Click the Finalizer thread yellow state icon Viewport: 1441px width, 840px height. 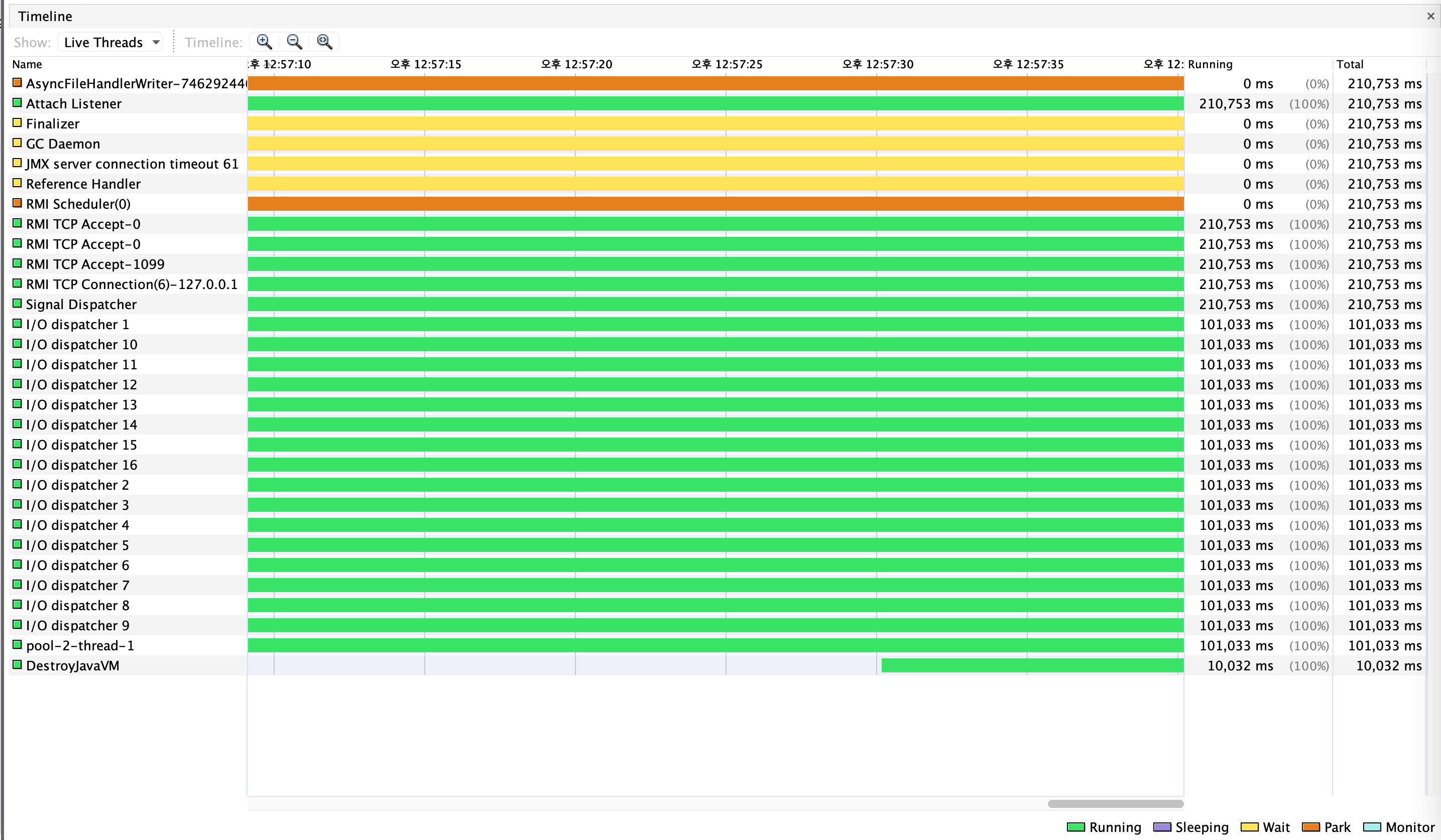[x=17, y=123]
